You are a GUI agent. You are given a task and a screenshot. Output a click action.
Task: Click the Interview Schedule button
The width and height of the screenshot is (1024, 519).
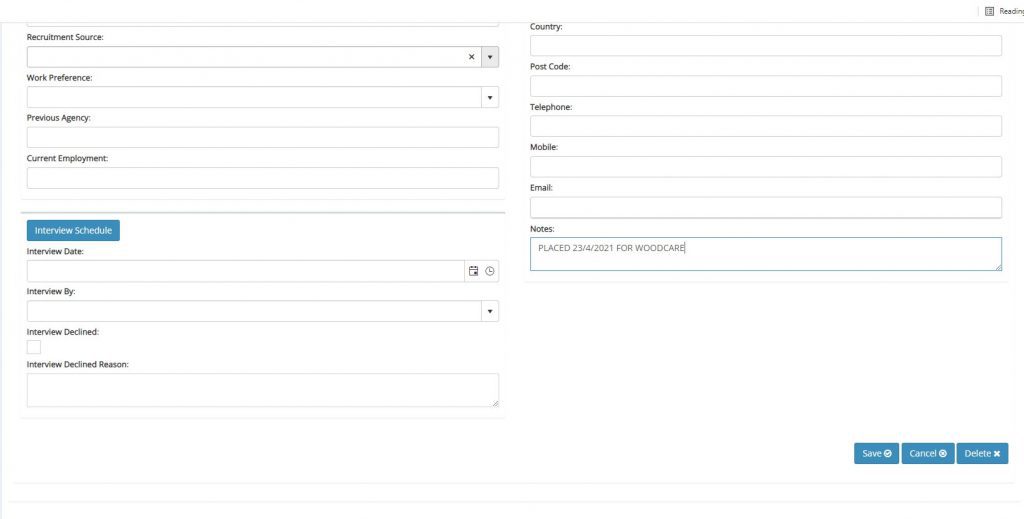tap(73, 230)
